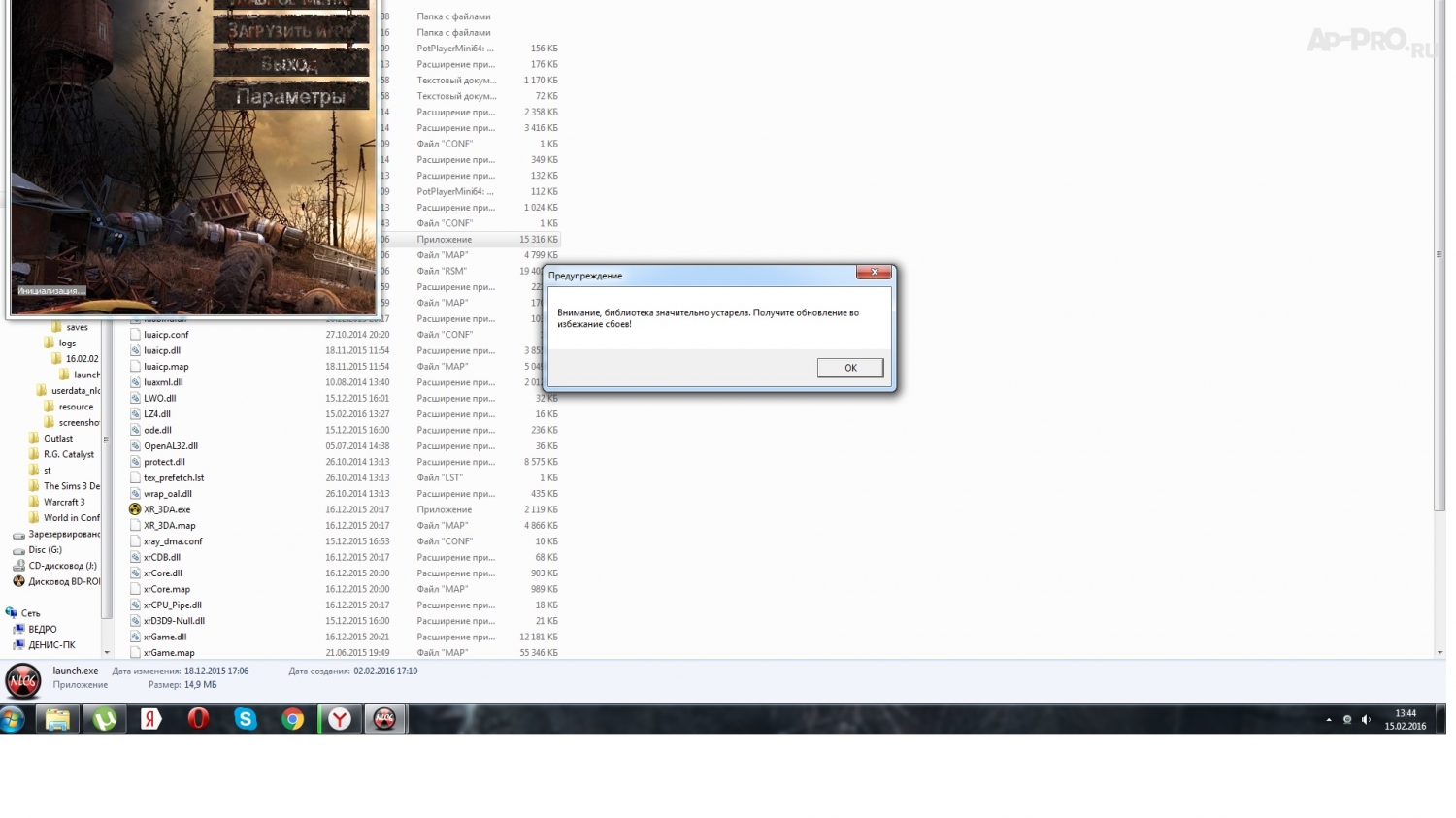Select the Дисковод BD-ROM drive
Image resolution: width=1456 pixels, height=818 pixels.
pos(56,581)
